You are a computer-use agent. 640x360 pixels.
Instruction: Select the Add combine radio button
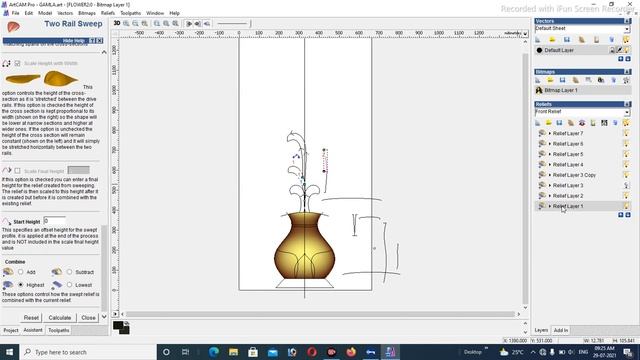point(20,272)
